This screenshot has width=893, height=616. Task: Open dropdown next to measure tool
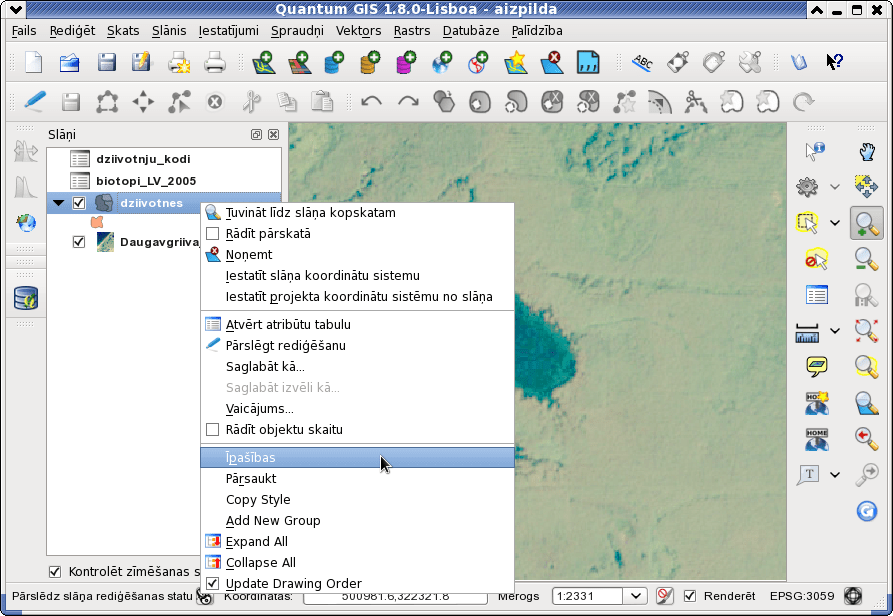click(x=835, y=330)
